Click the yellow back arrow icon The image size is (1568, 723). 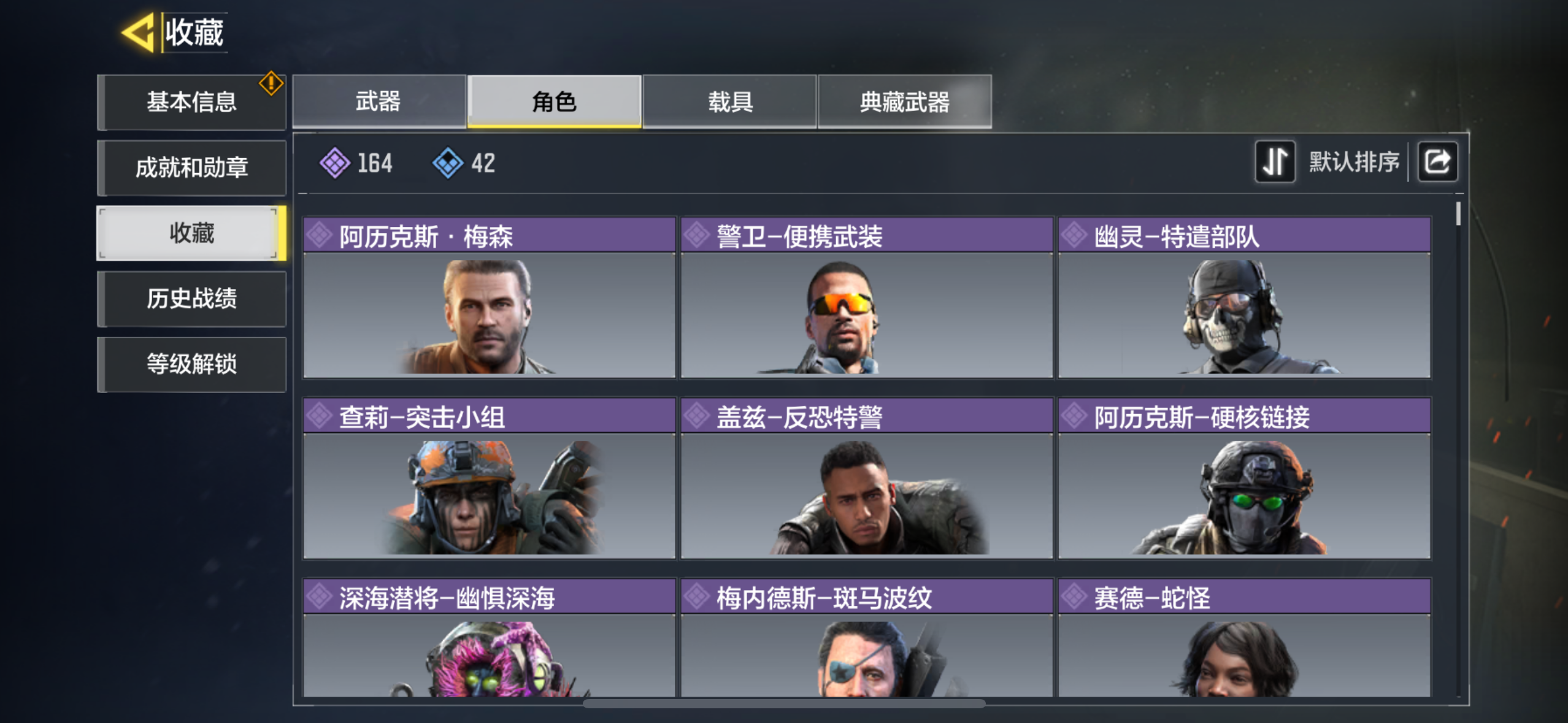tap(138, 33)
